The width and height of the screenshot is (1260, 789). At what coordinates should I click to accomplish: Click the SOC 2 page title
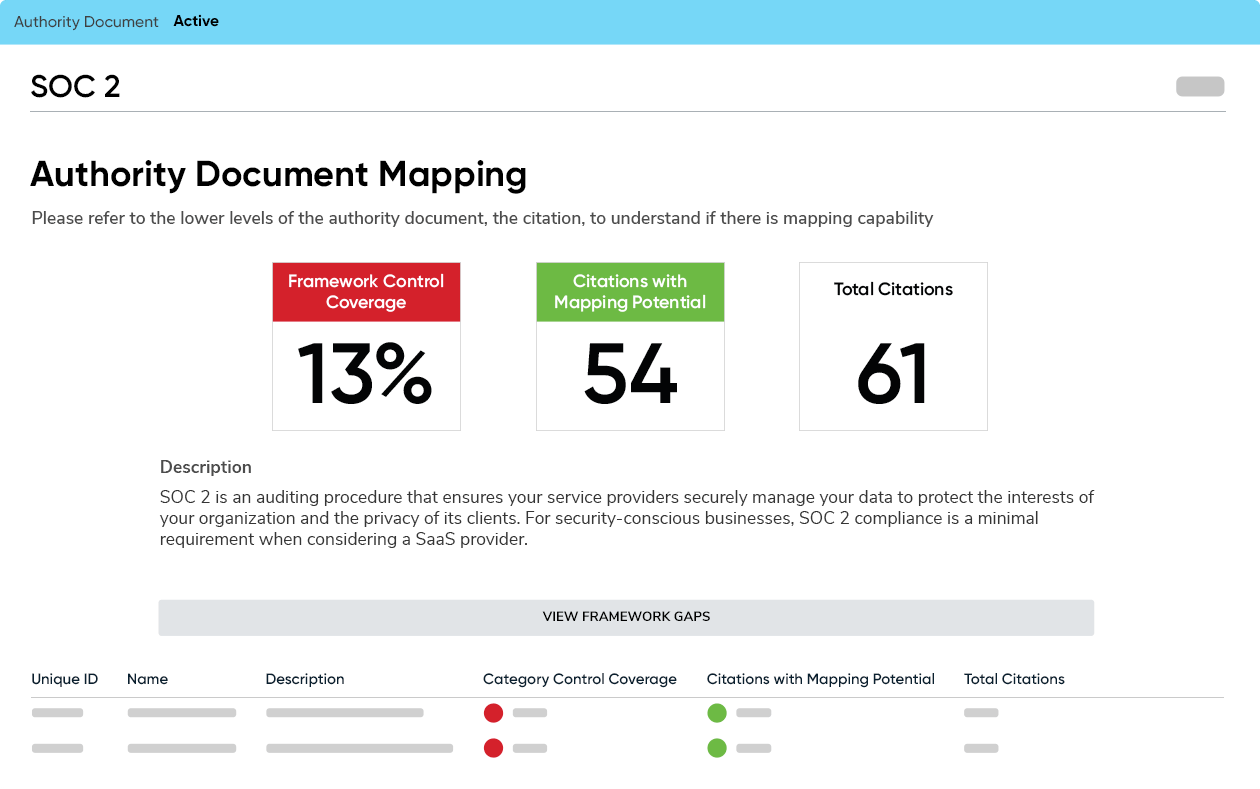76,87
